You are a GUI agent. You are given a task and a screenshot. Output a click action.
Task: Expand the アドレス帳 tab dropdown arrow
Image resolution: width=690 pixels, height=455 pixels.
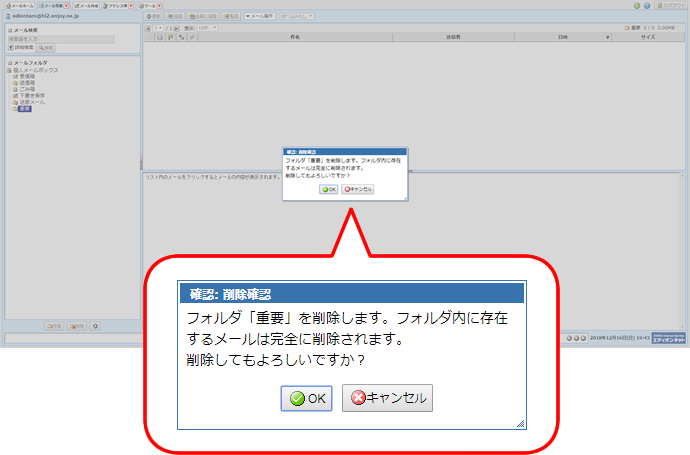click(x=131, y=6)
